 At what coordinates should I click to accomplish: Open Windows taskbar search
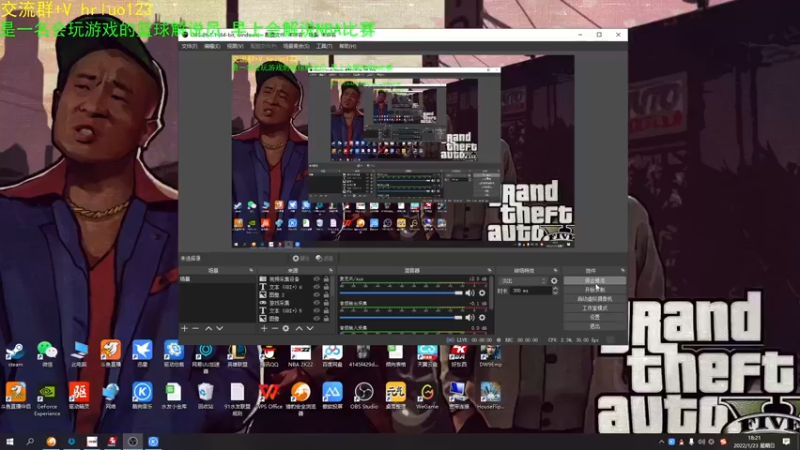click(30, 442)
